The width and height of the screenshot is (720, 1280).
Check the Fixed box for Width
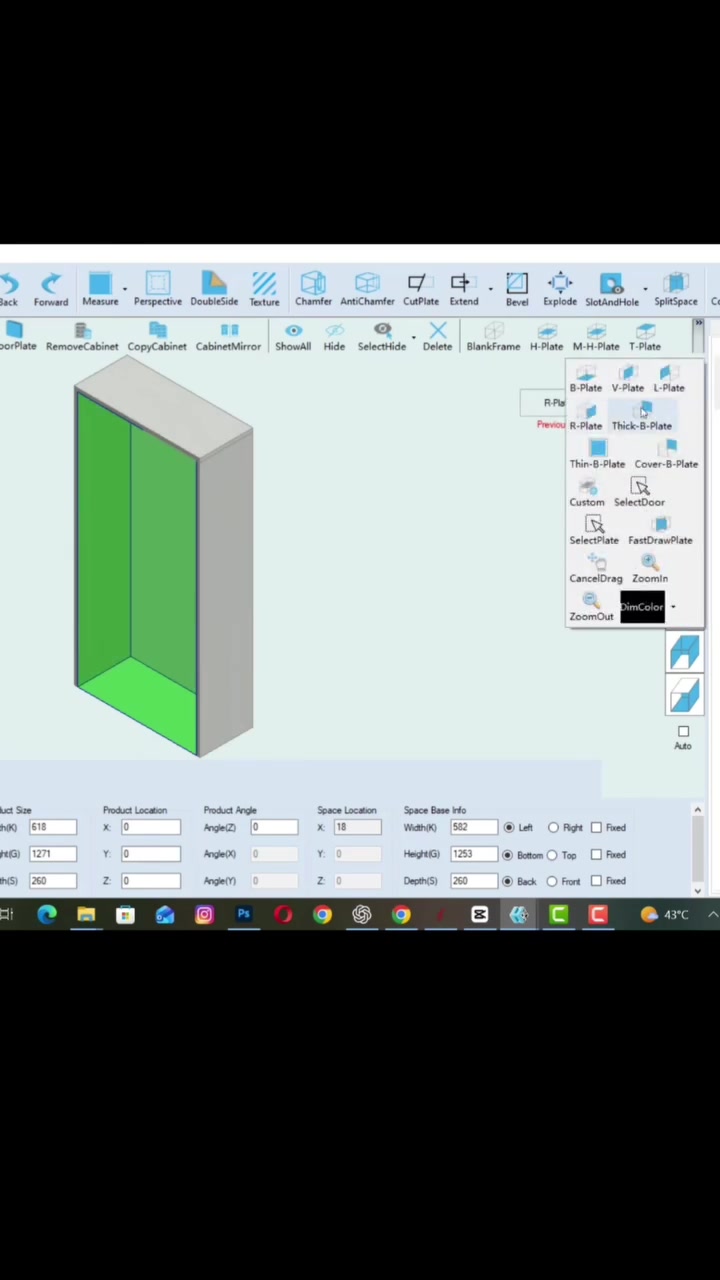pos(597,828)
